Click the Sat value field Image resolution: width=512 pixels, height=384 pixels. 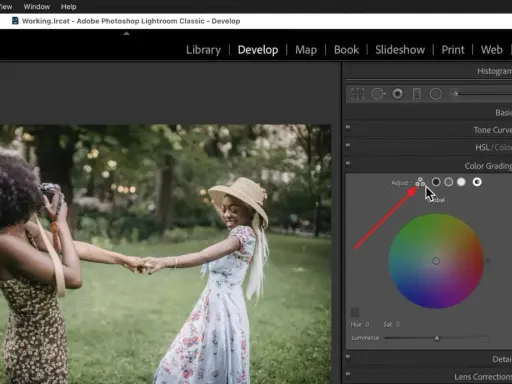398,324
